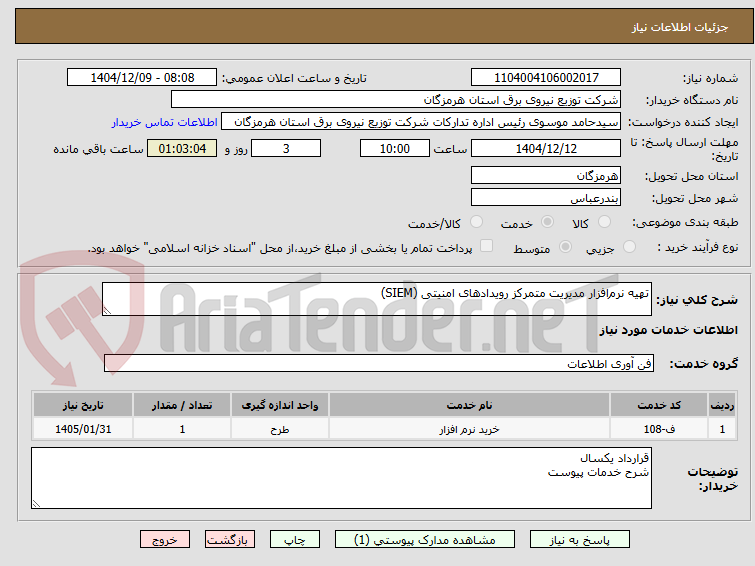
Task: Open اطلاعات تماس خریدار link
Action: tap(165, 122)
